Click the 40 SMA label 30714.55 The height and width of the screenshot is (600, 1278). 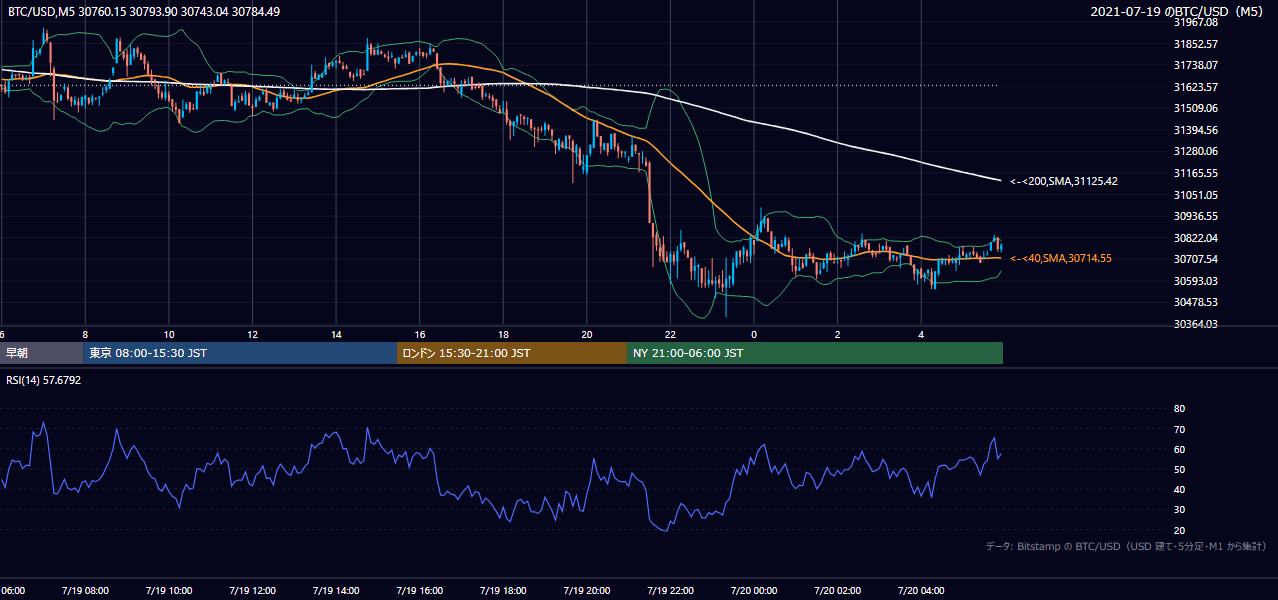[1061, 258]
